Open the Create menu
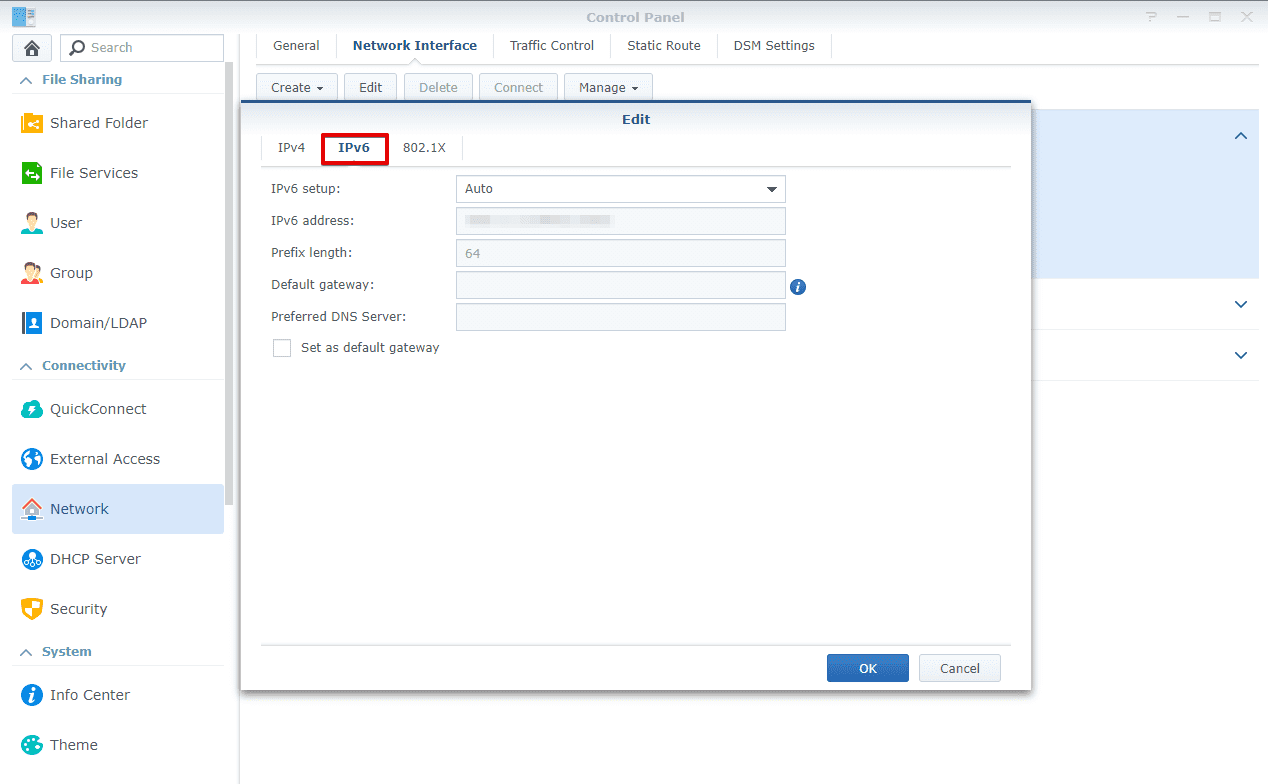The height and width of the screenshot is (784, 1268). [x=295, y=87]
